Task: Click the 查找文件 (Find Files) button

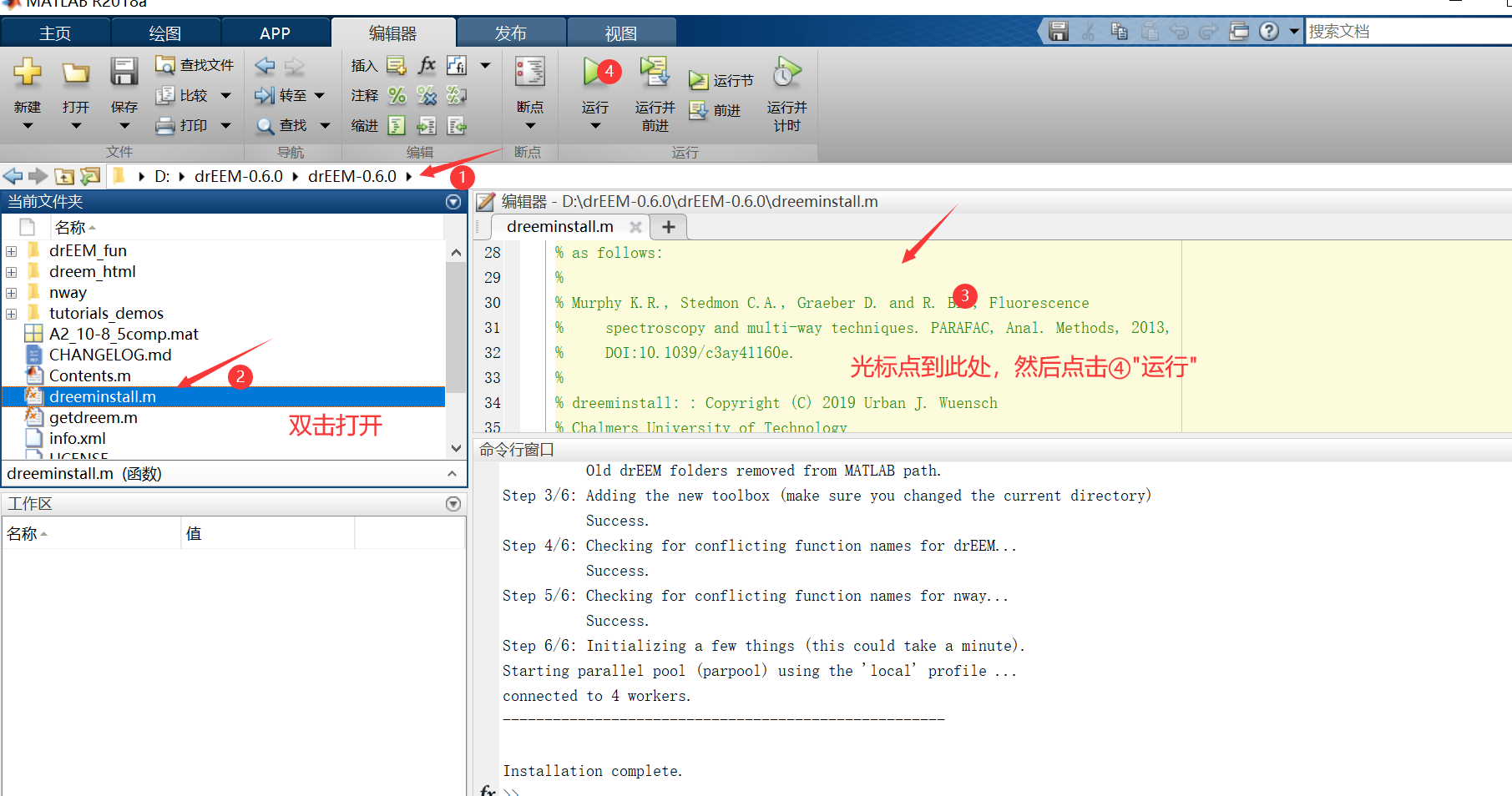Action: pos(195,65)
